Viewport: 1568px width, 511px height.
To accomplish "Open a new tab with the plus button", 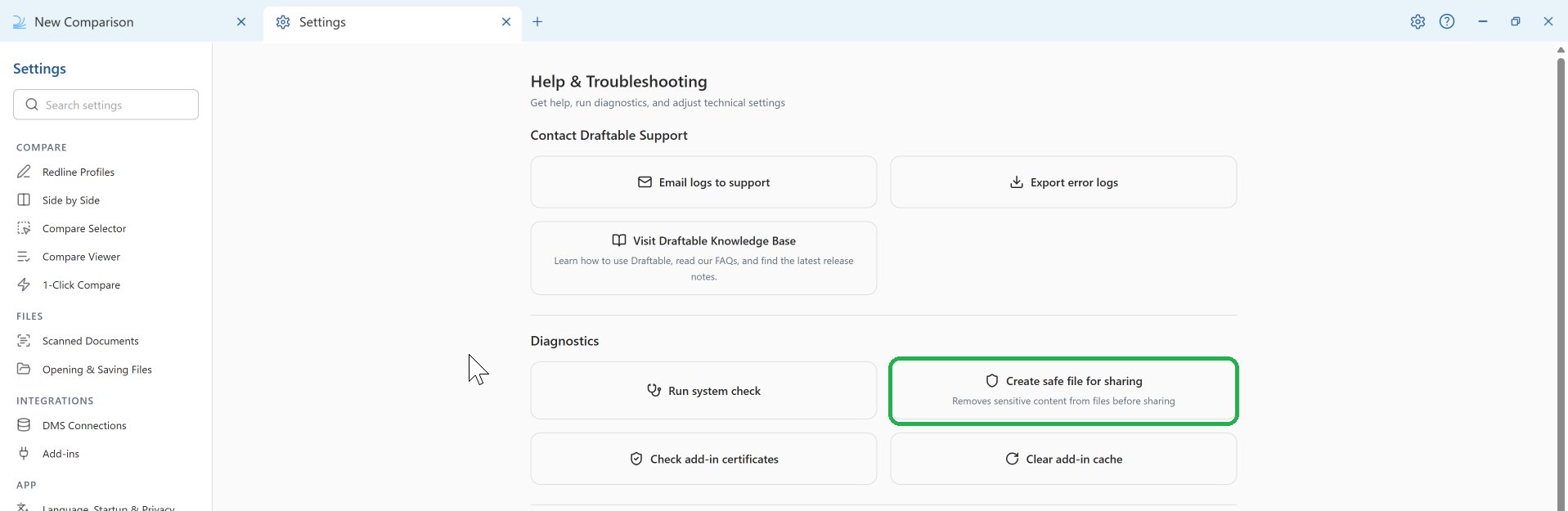I will (537, 22).
